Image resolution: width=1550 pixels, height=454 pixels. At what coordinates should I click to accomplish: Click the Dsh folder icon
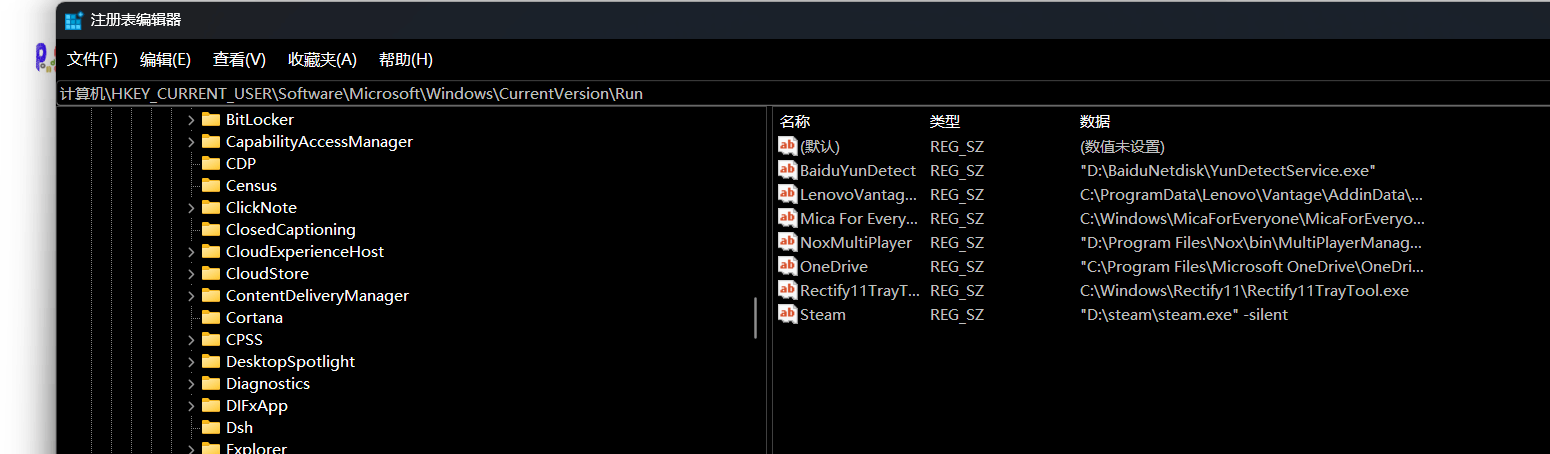click(x=210, y=427)
